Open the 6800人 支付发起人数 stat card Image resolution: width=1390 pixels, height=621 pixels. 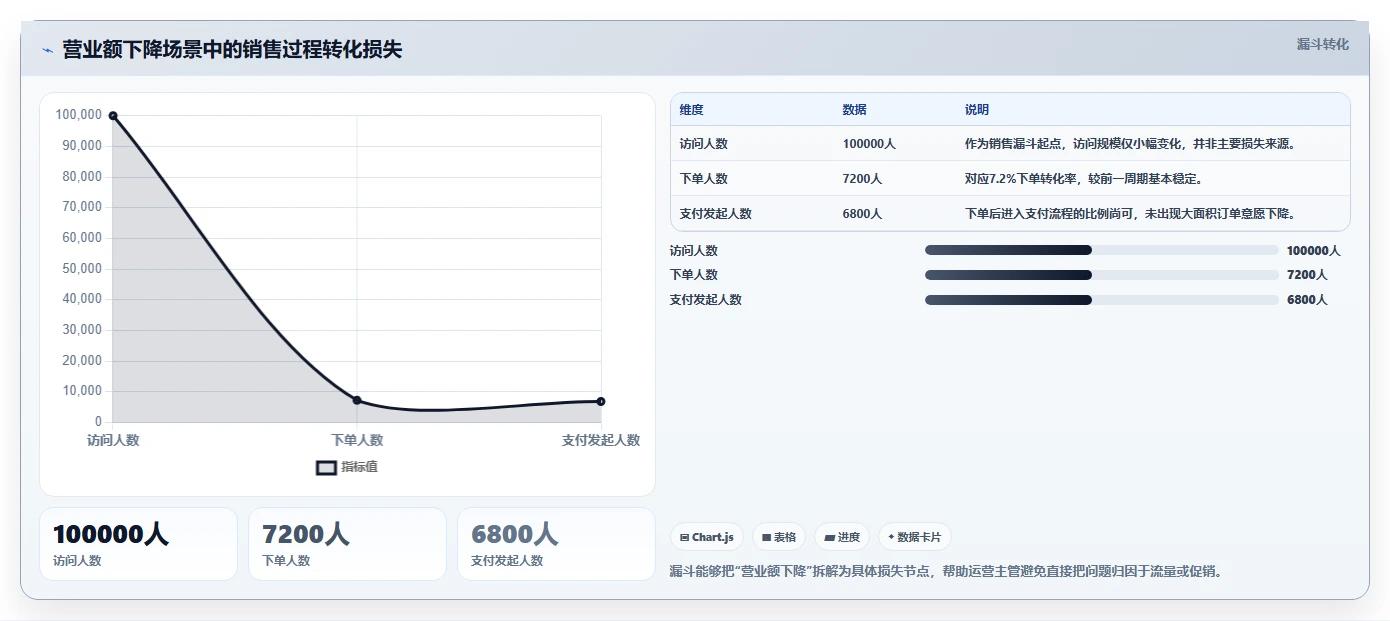point(556,544)
